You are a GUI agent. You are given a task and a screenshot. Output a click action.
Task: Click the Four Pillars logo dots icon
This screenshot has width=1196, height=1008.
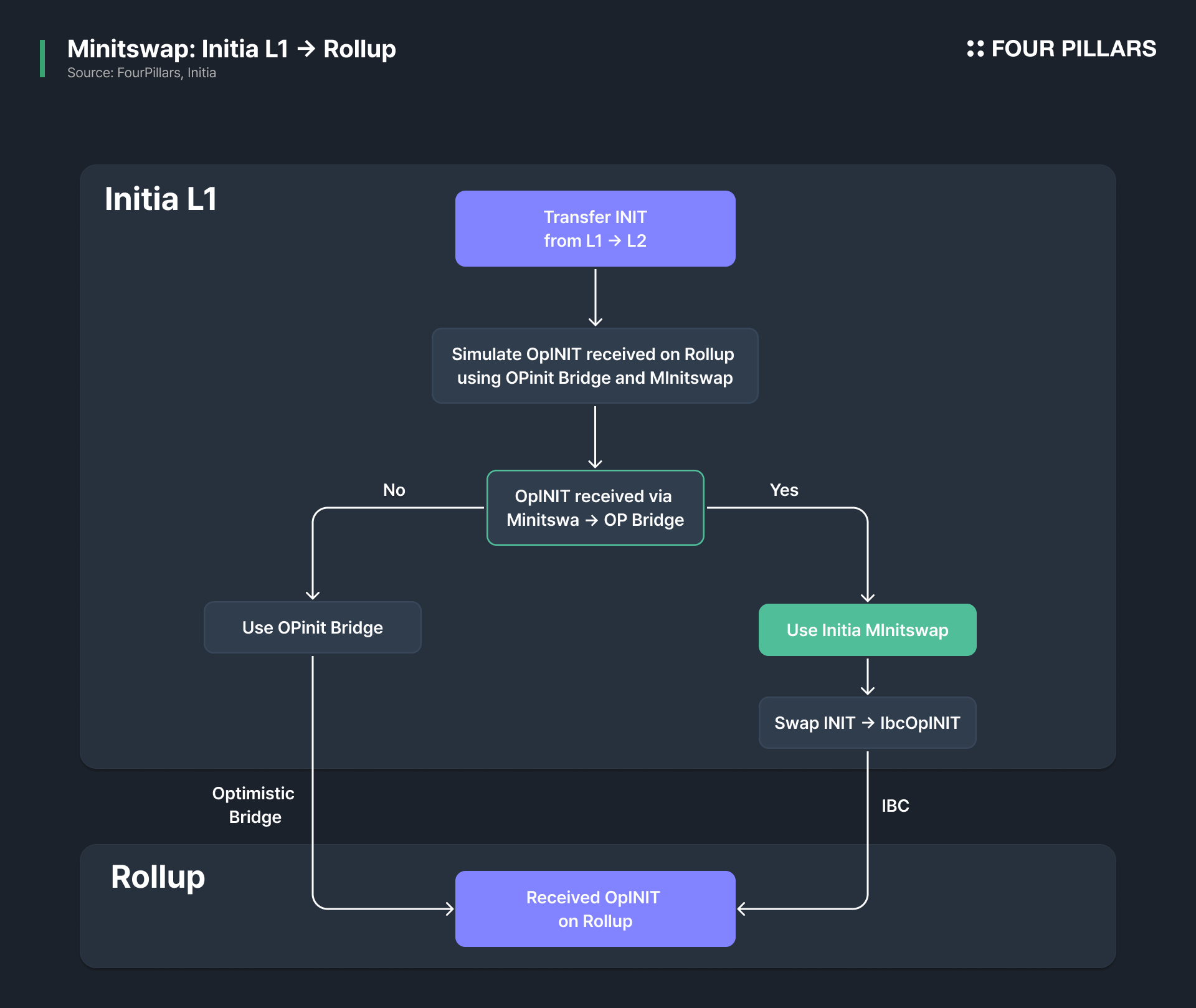pos(975,49)
